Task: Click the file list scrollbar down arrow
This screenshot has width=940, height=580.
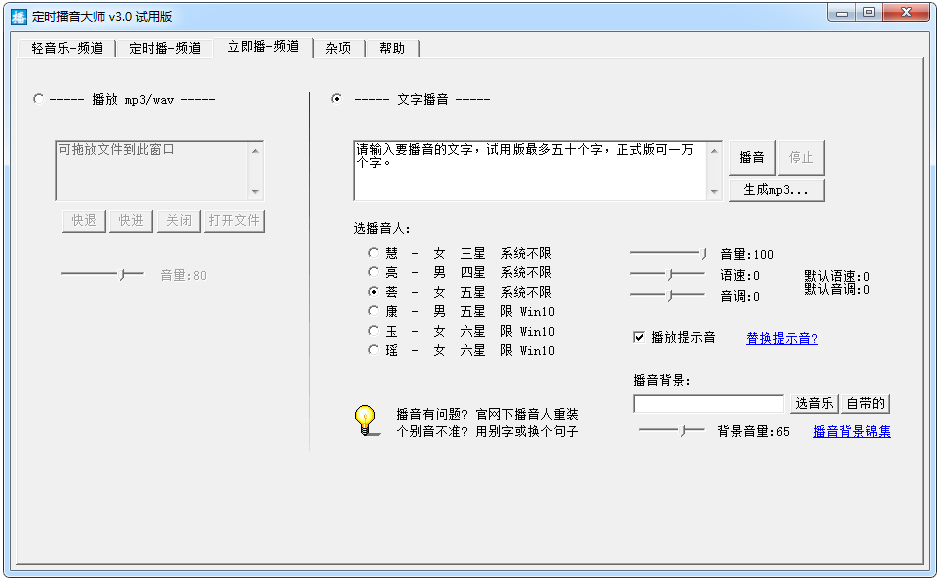Action: 255,192
